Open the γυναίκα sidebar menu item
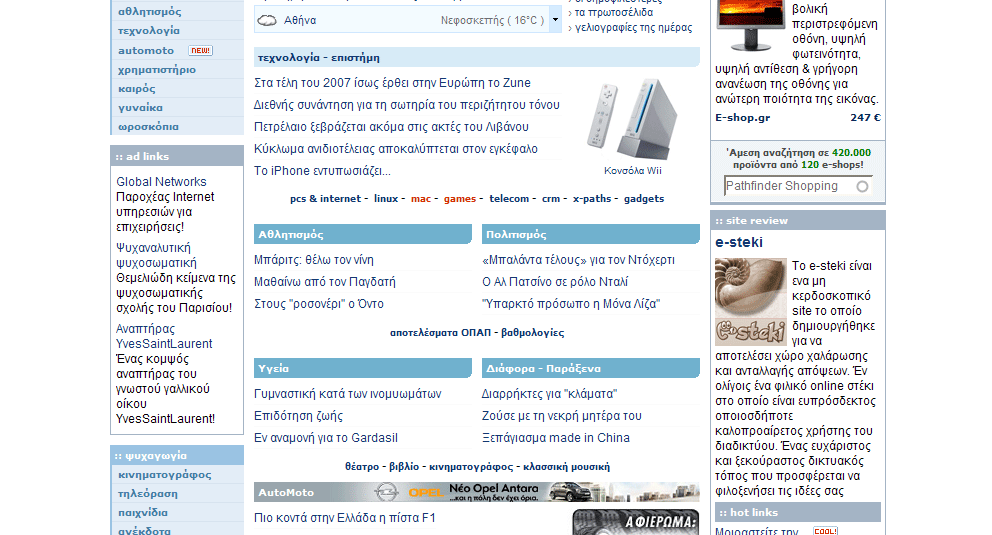 [x=140, y=108]
